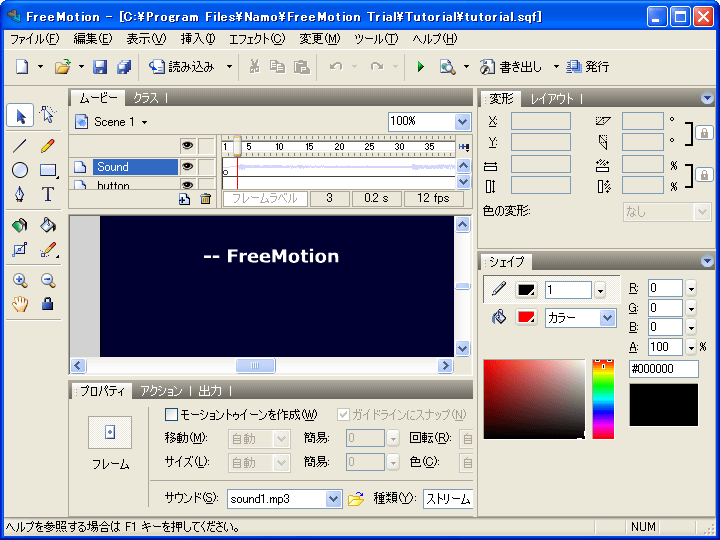This screenshot has height=540, width=720.
Task: Play the movie with green arrow
Action: 420,67
